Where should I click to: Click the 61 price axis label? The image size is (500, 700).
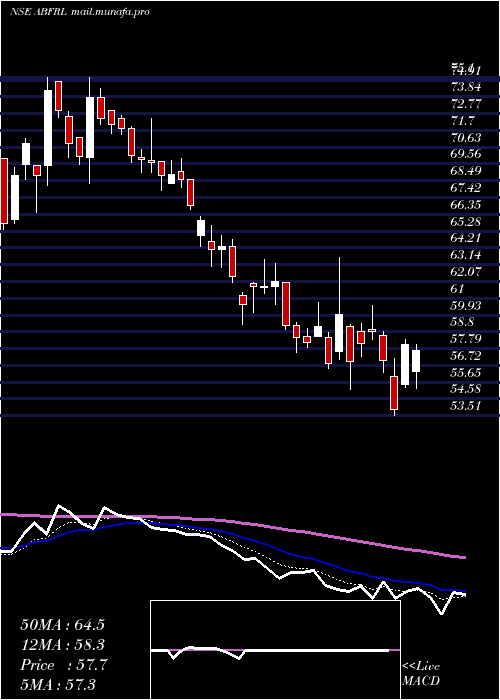click(458, 288)
